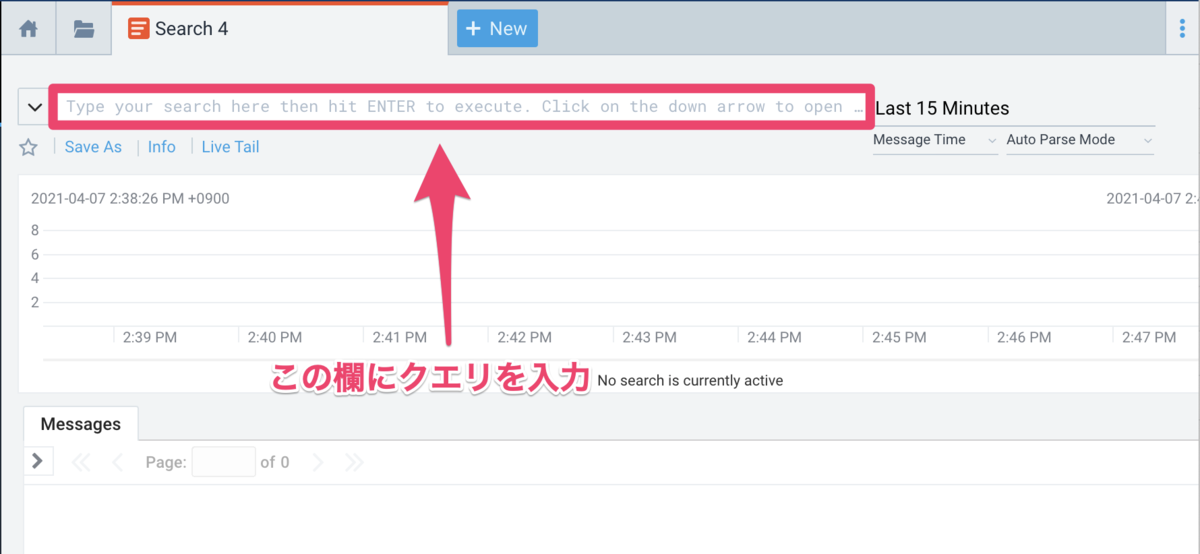The width and height of the screenshot is (1200, 554).
Task: Open the Auto Parse Mode dropdown
Action: [x=1079, y=140]
